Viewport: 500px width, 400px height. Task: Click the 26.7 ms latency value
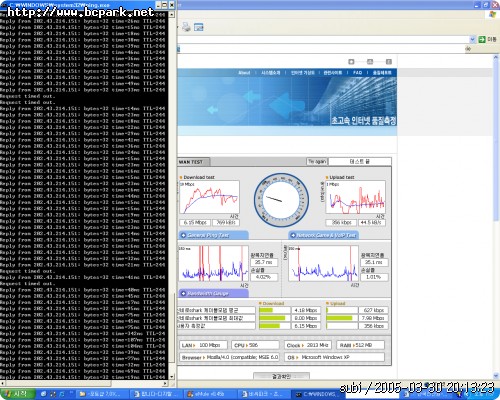point(264,262)
